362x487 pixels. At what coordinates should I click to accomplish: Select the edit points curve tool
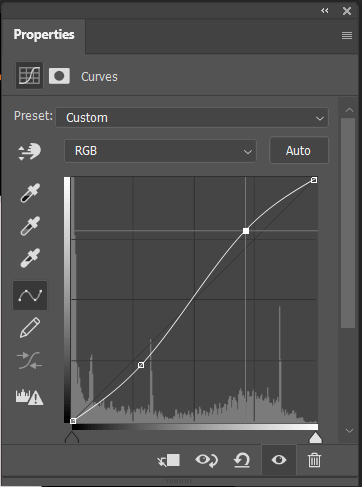click(30, 296)
